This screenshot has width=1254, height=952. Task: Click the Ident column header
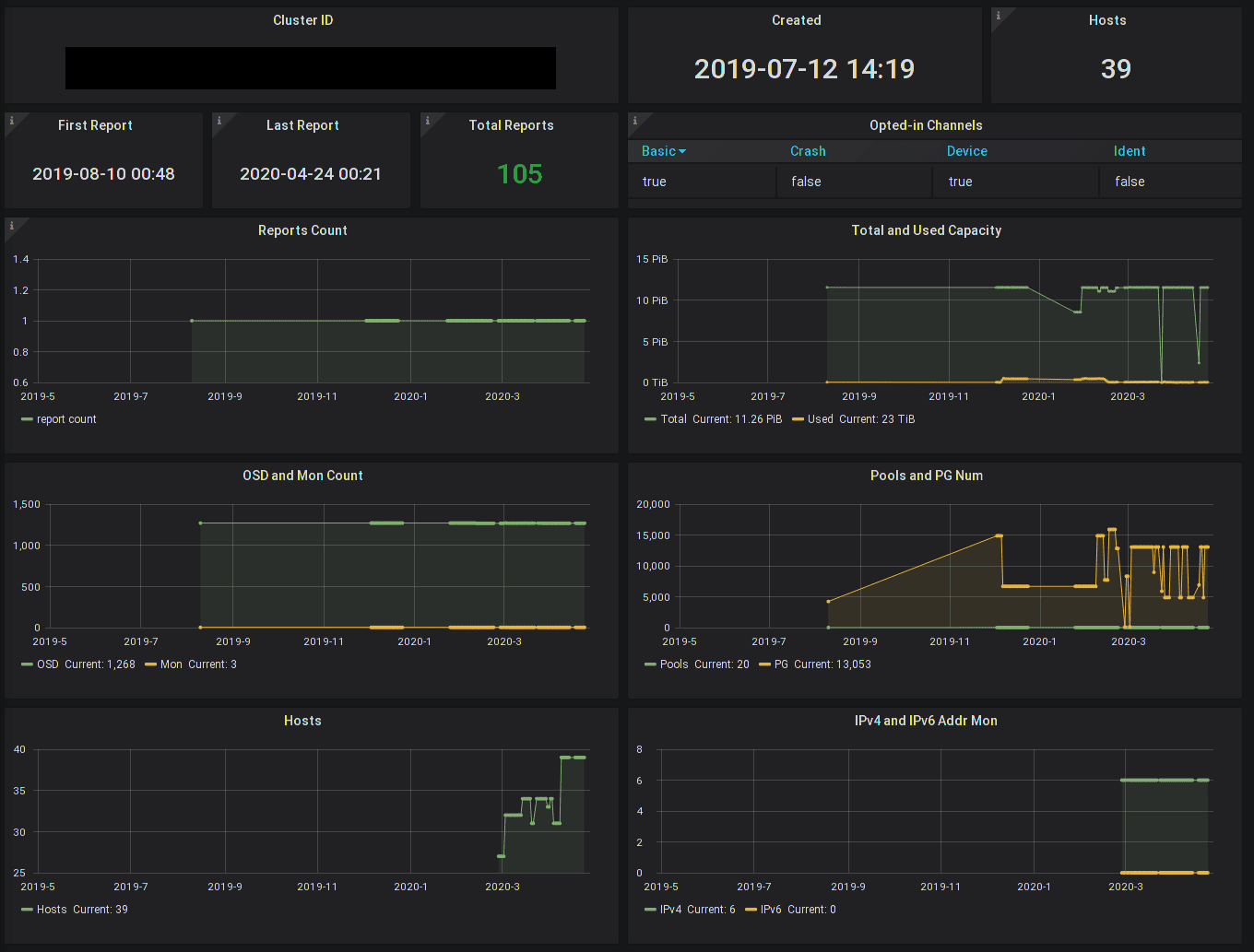coord(1130,151)
